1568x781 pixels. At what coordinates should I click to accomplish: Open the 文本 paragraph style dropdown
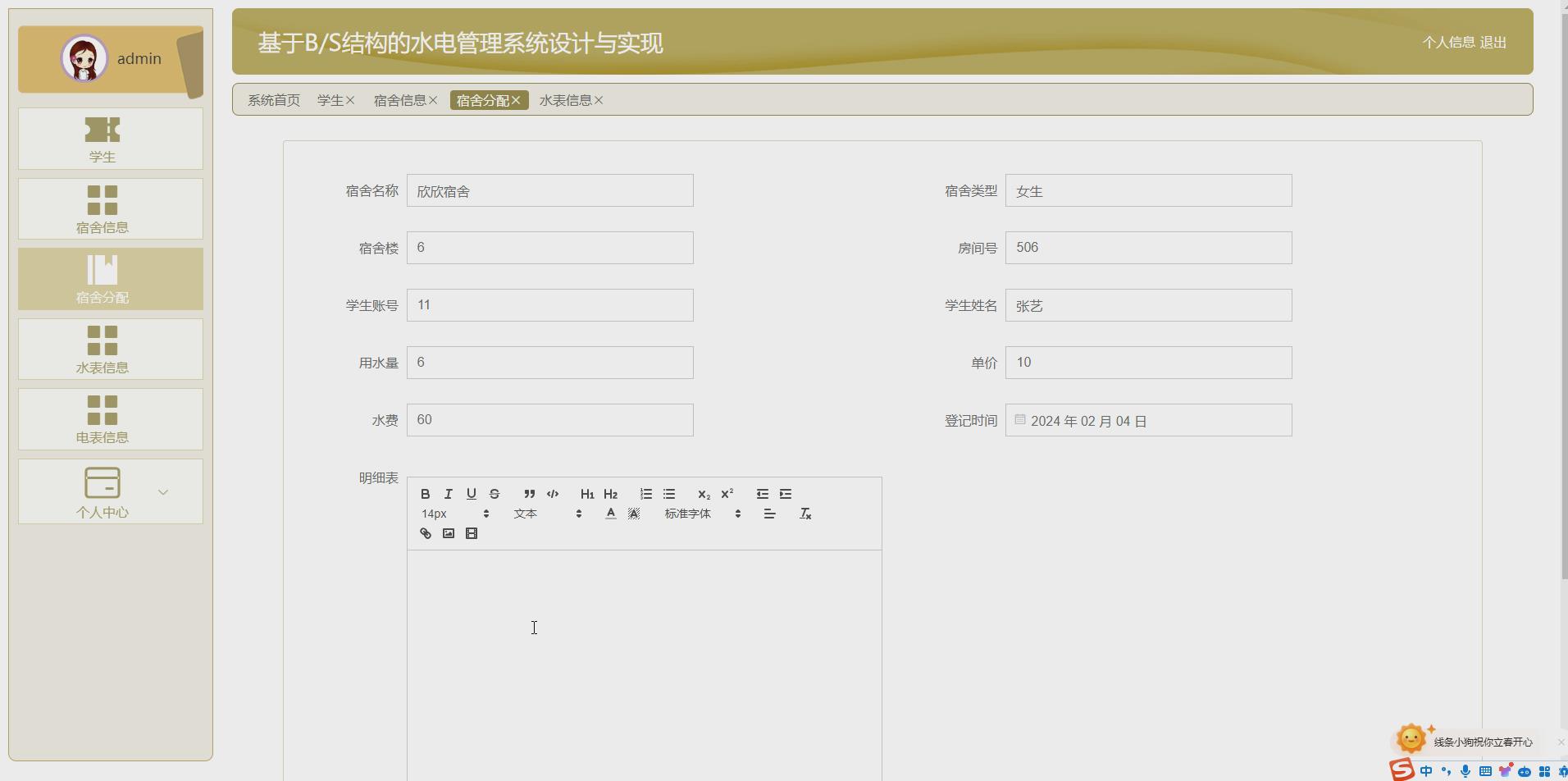click(x=547, y=514)
